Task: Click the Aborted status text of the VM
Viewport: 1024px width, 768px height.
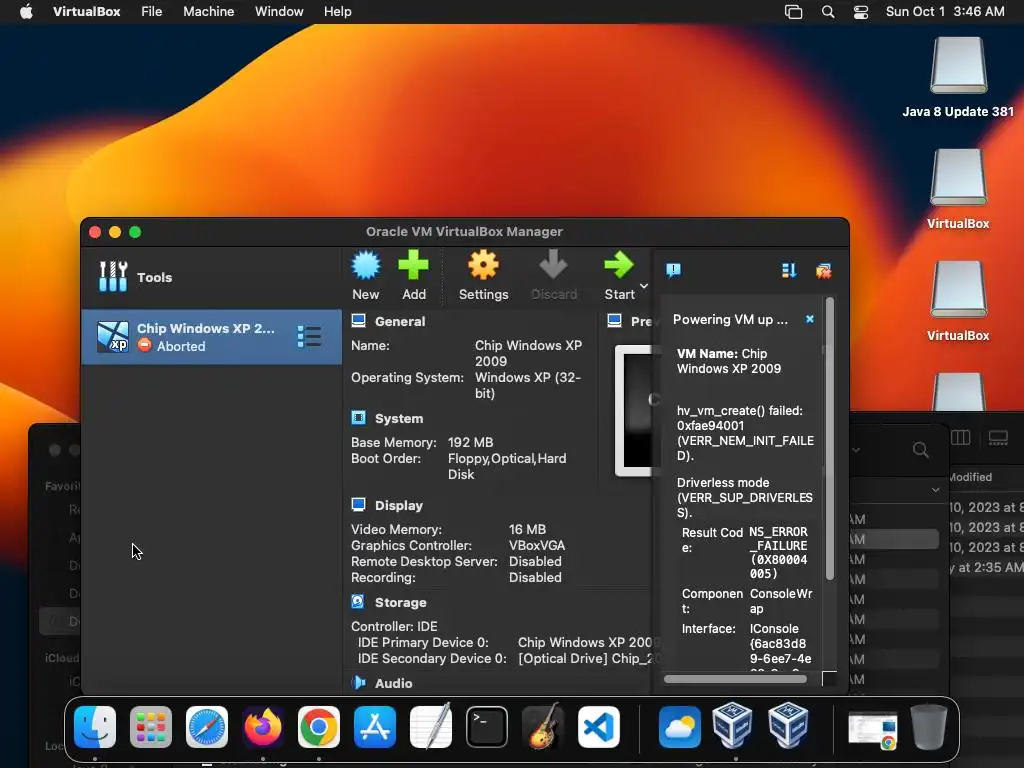Action: [181, 347]
